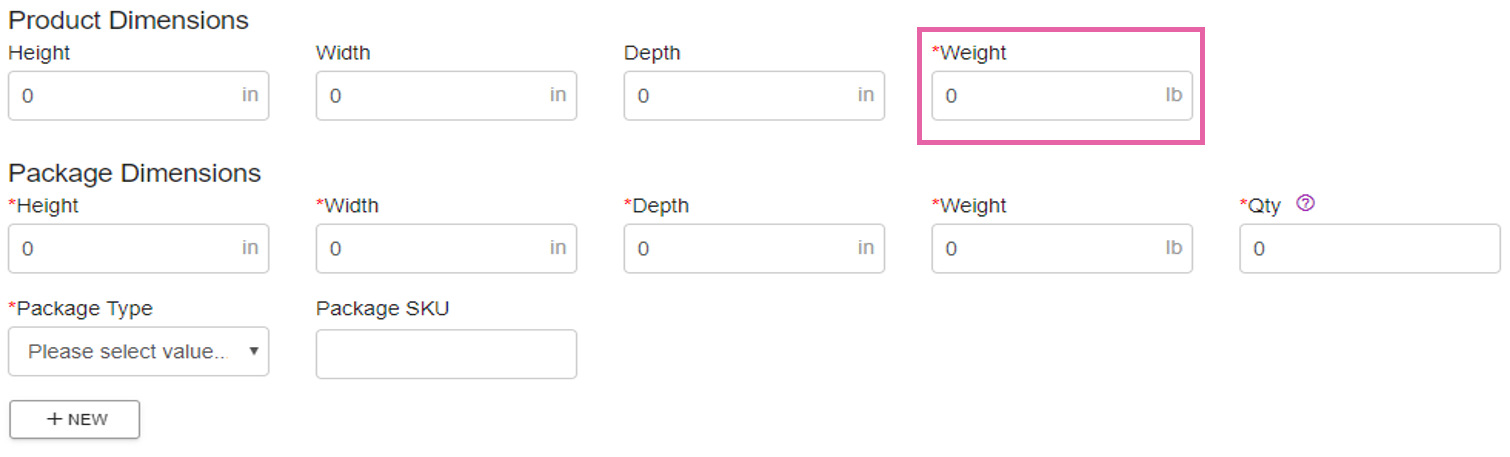
Task: Click the Package Dimensions heading
Action: 135,173
